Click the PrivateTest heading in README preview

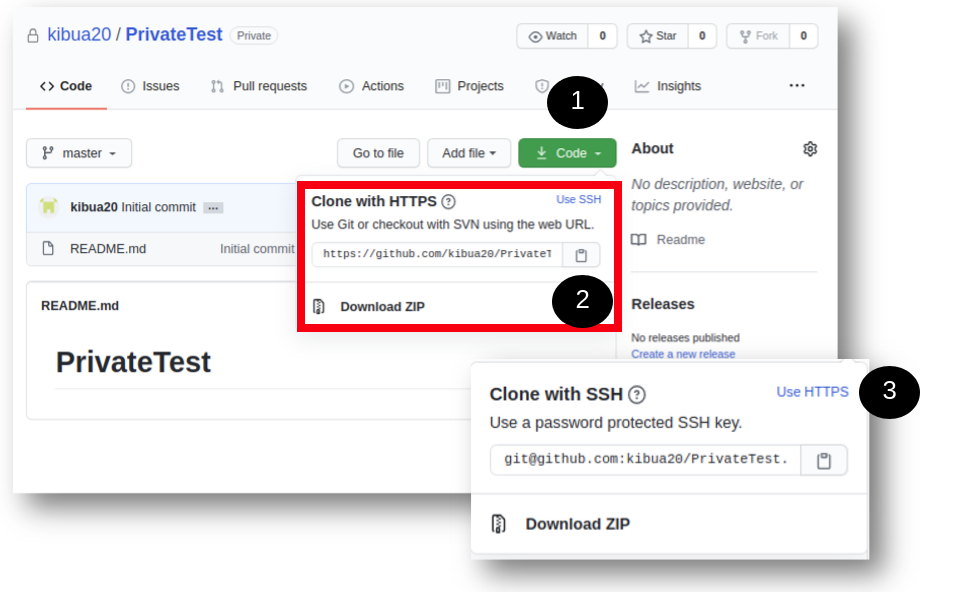click(x=133, y=362)
